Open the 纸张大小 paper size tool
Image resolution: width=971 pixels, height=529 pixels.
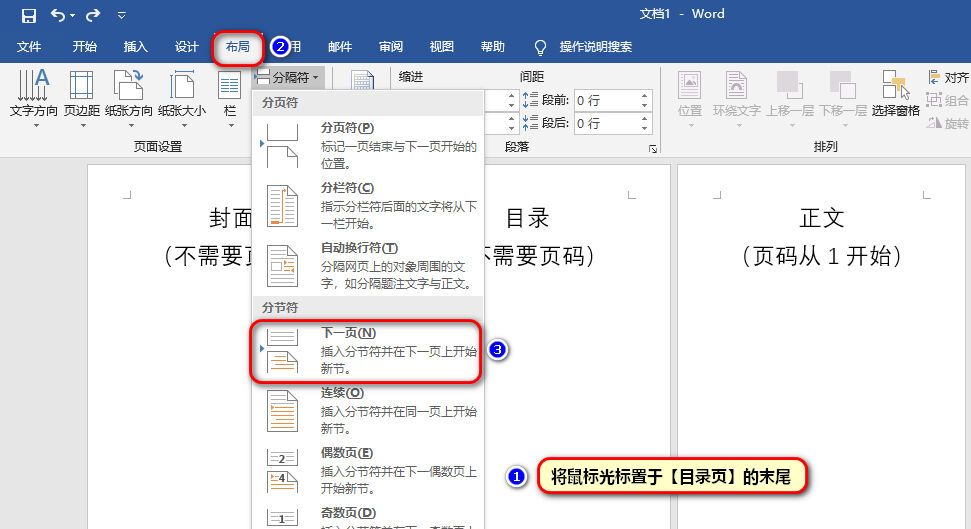(181, 98)
